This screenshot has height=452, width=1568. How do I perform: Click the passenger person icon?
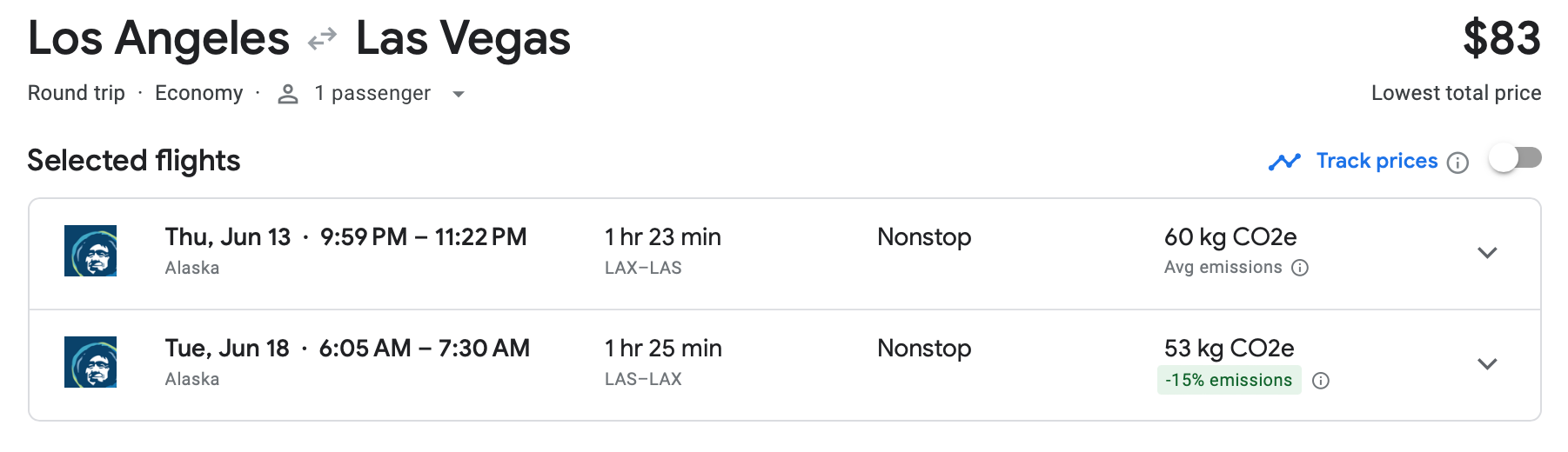click(288, 94)
